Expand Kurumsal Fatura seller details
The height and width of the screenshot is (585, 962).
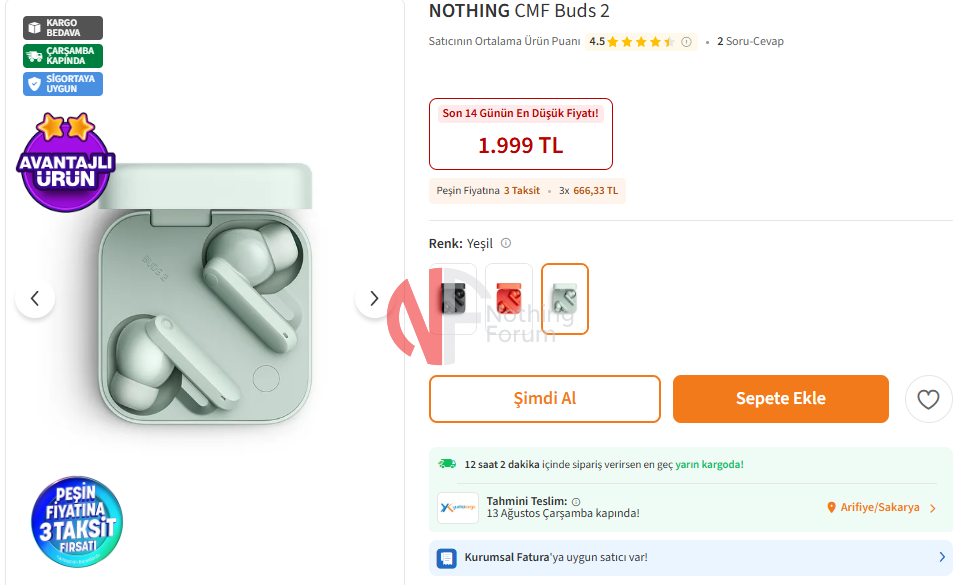pyautogui.click(x=941, y=557)
